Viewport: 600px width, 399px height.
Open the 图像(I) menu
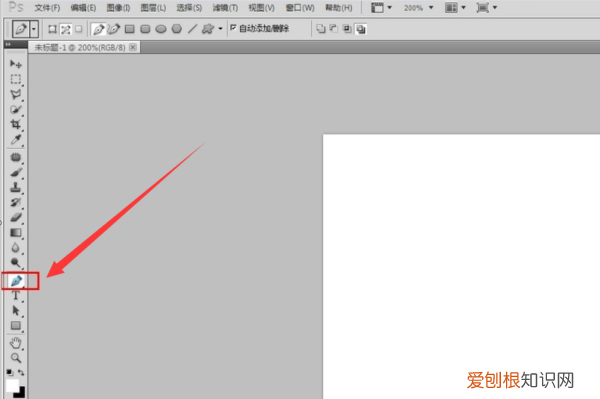[118, 8]
